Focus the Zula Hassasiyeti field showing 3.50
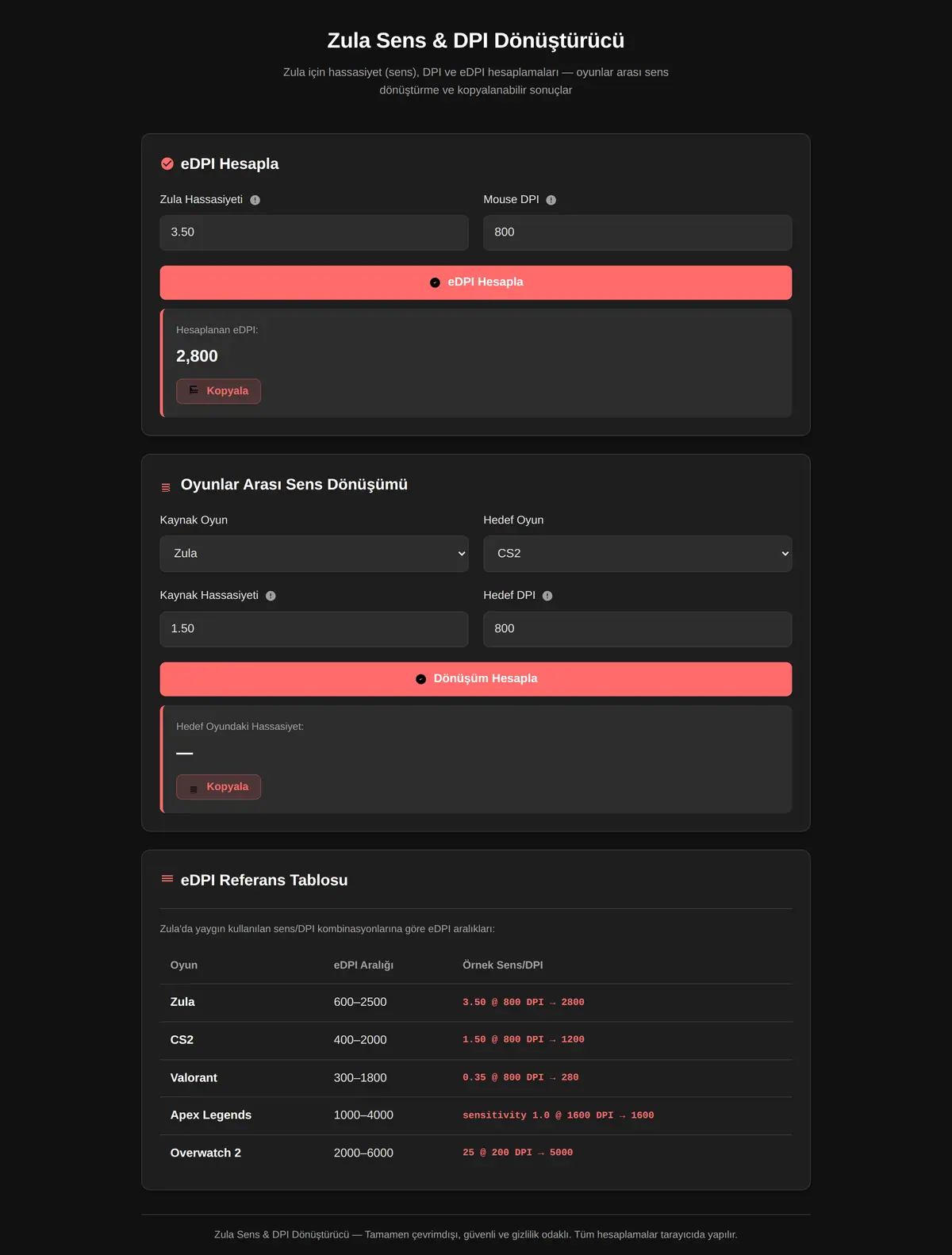 [314, 232]
